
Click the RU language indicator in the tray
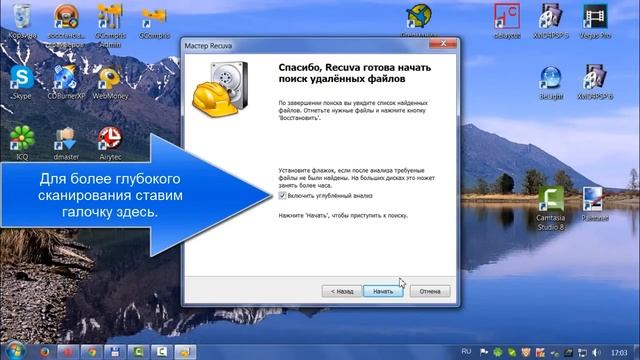point(466,351)
